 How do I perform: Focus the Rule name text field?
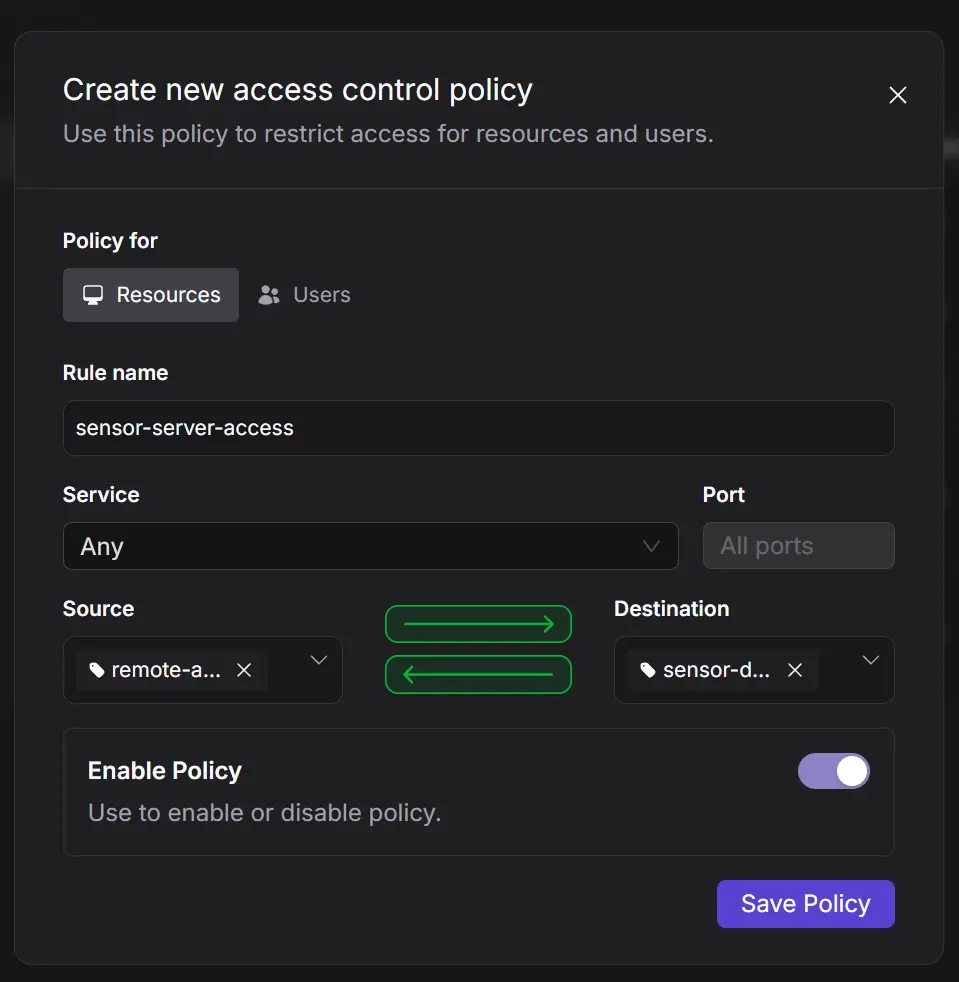click(478, 428)
